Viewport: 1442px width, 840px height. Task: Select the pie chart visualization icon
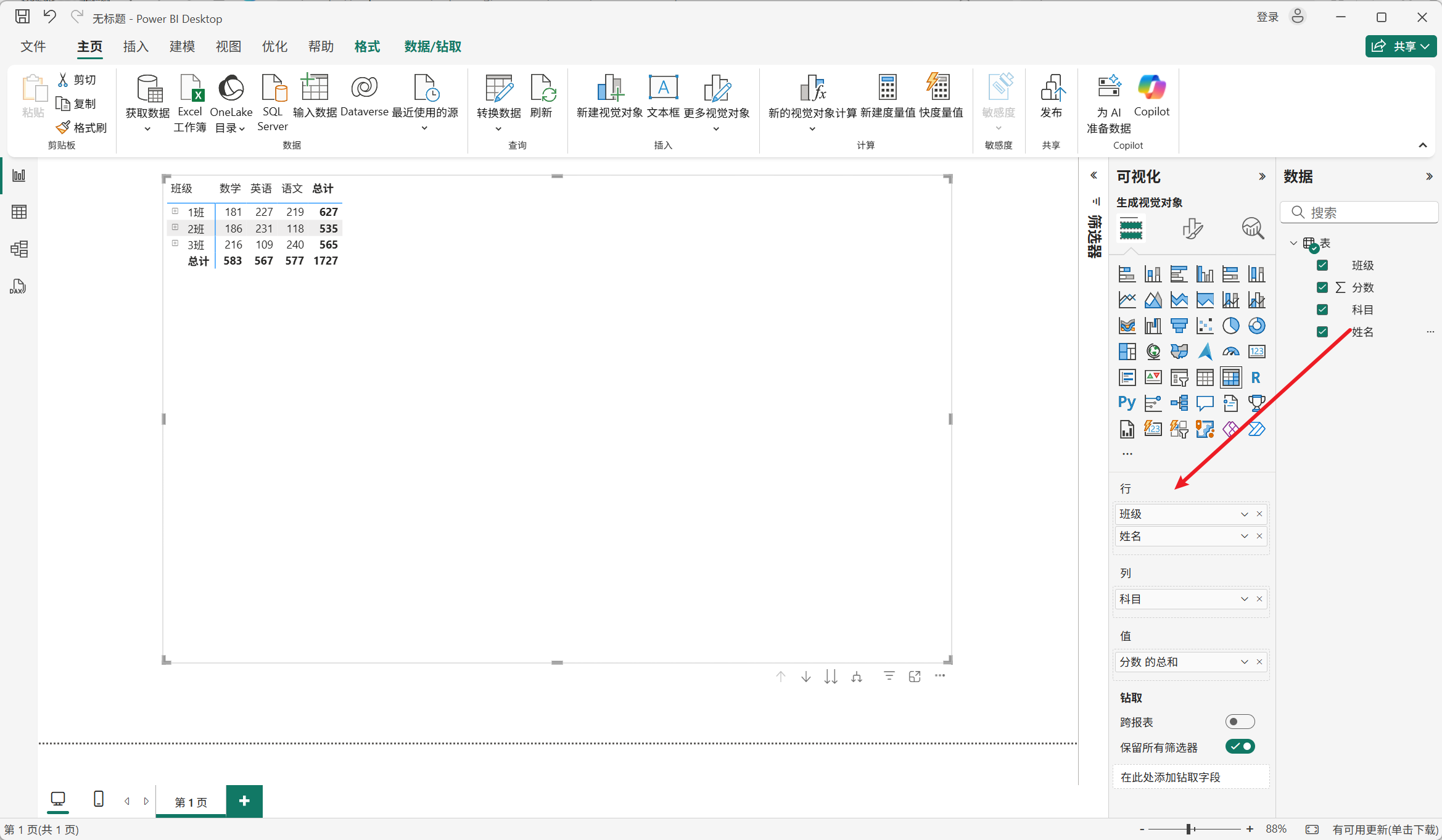click(1230, 326)
